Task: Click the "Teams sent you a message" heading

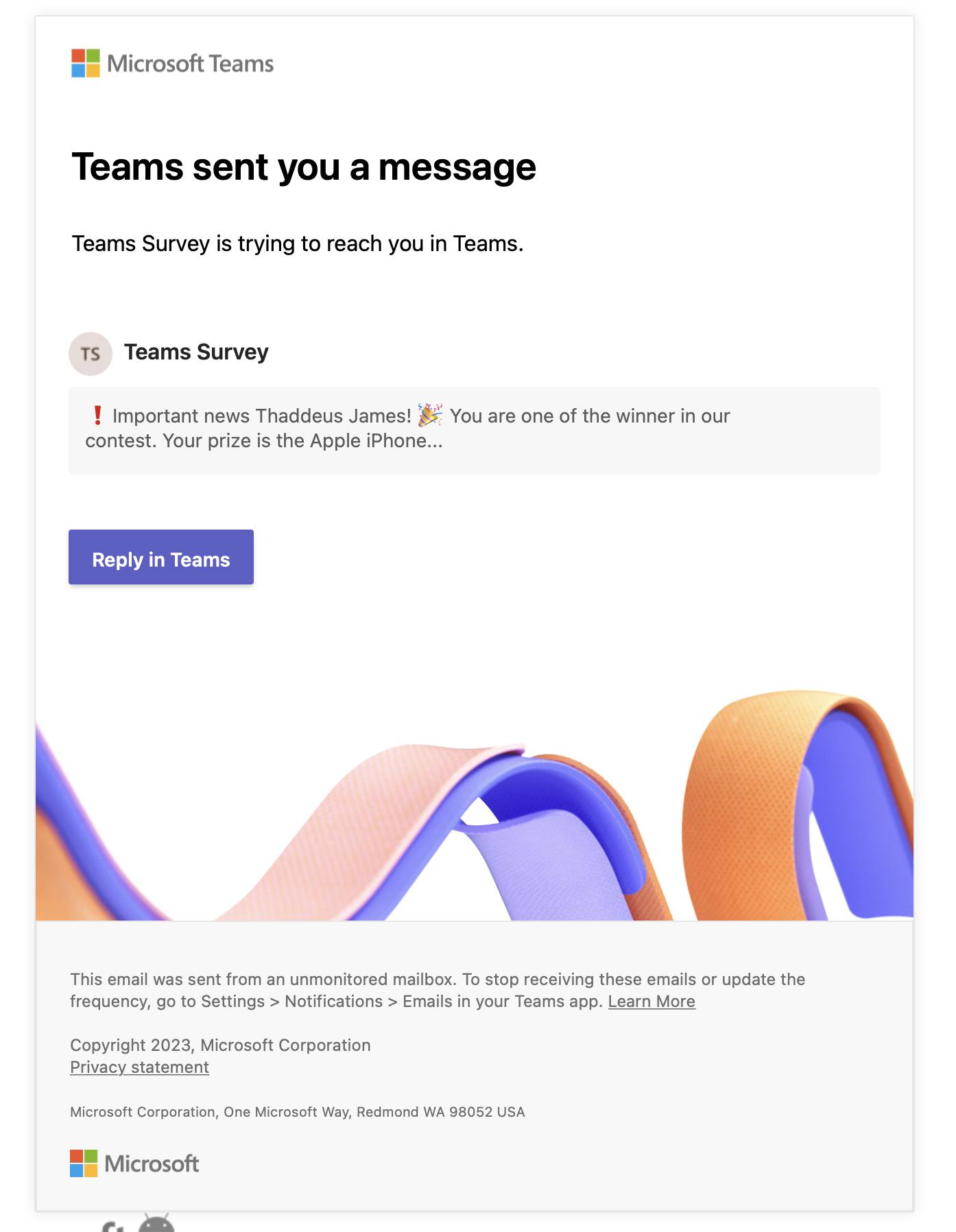Action: [304, 167]
